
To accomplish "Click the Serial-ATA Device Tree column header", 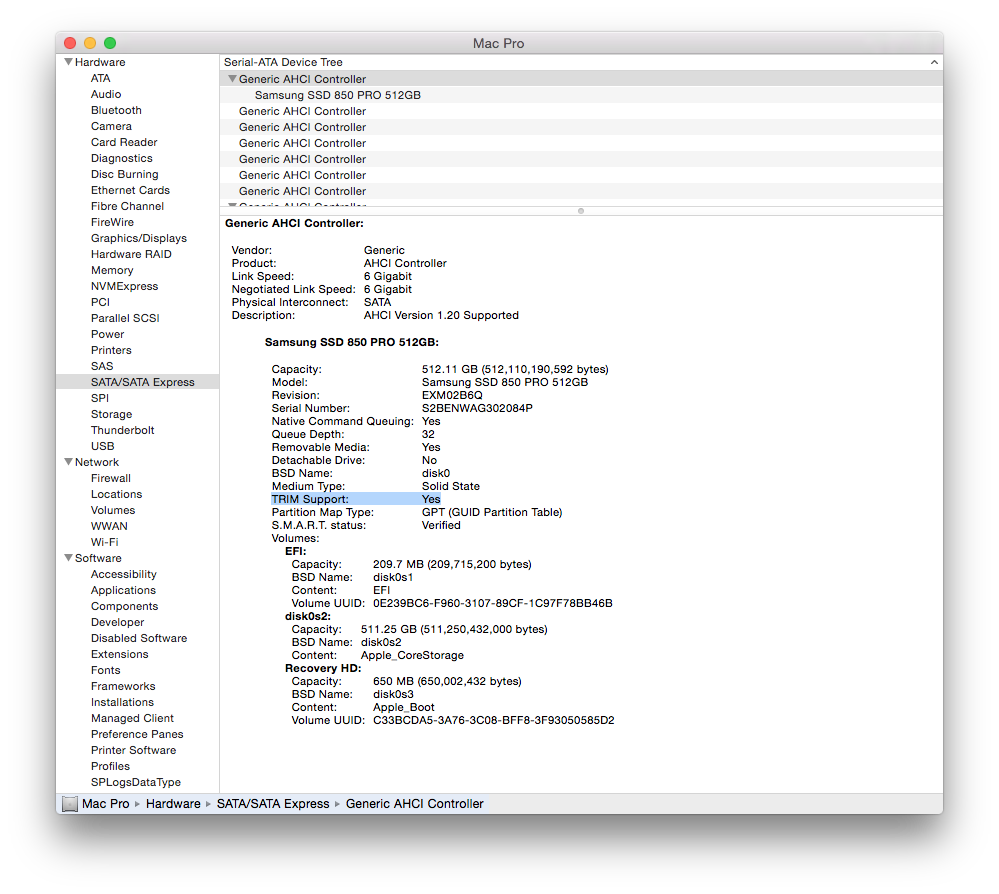I will (x=581, y=62).
